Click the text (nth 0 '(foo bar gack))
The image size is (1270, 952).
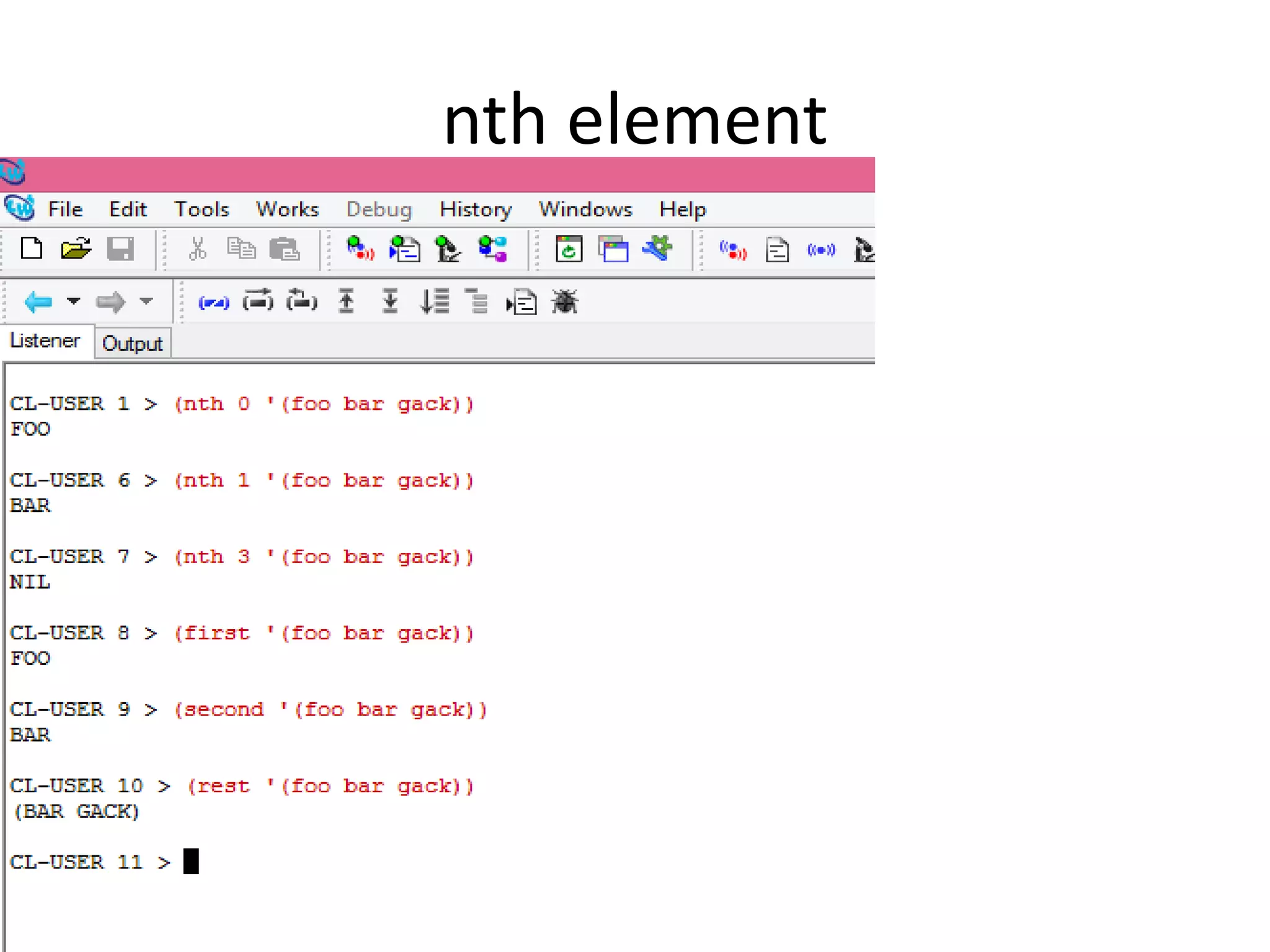click(324, 404)
